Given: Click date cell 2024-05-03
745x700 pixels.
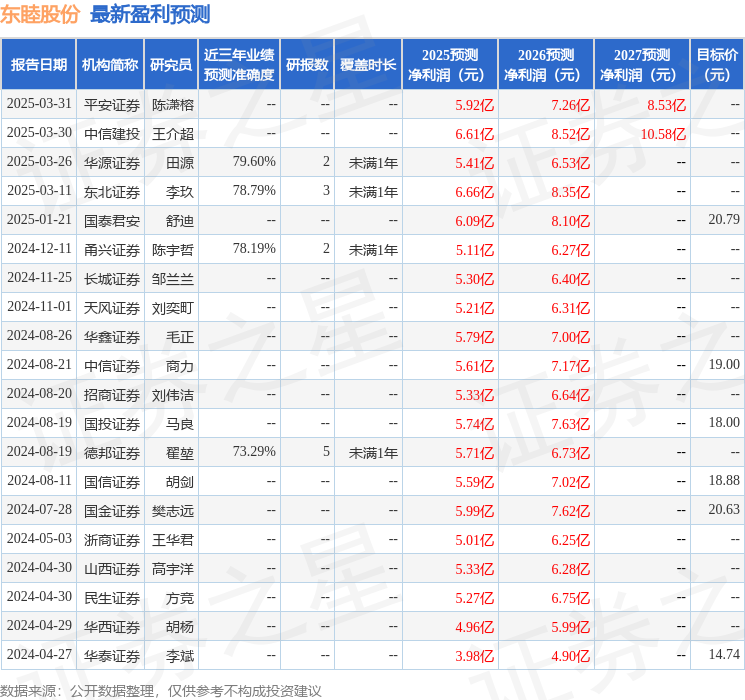Looking at the screenshot, I should pyautogui.click(x=39, y=539).
